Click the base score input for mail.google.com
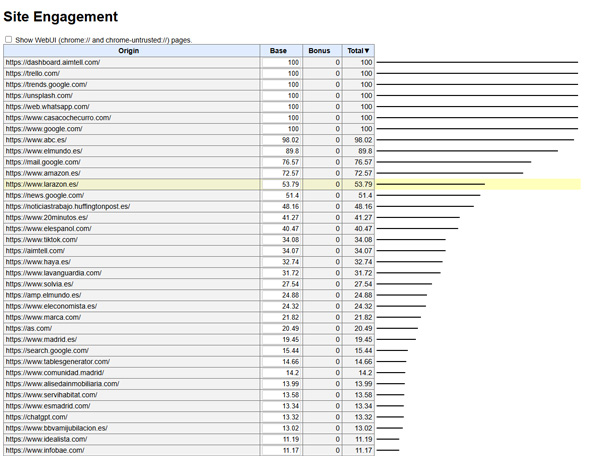 point(281,162)
